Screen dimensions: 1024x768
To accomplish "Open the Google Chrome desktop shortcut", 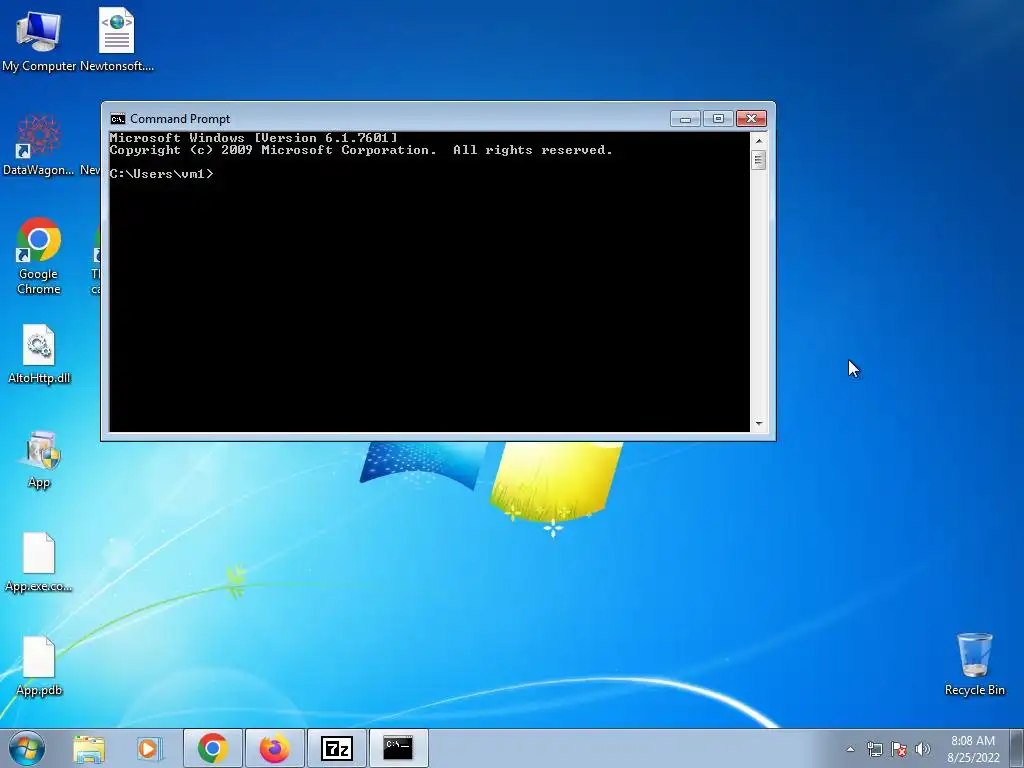I will pos(38,256).
